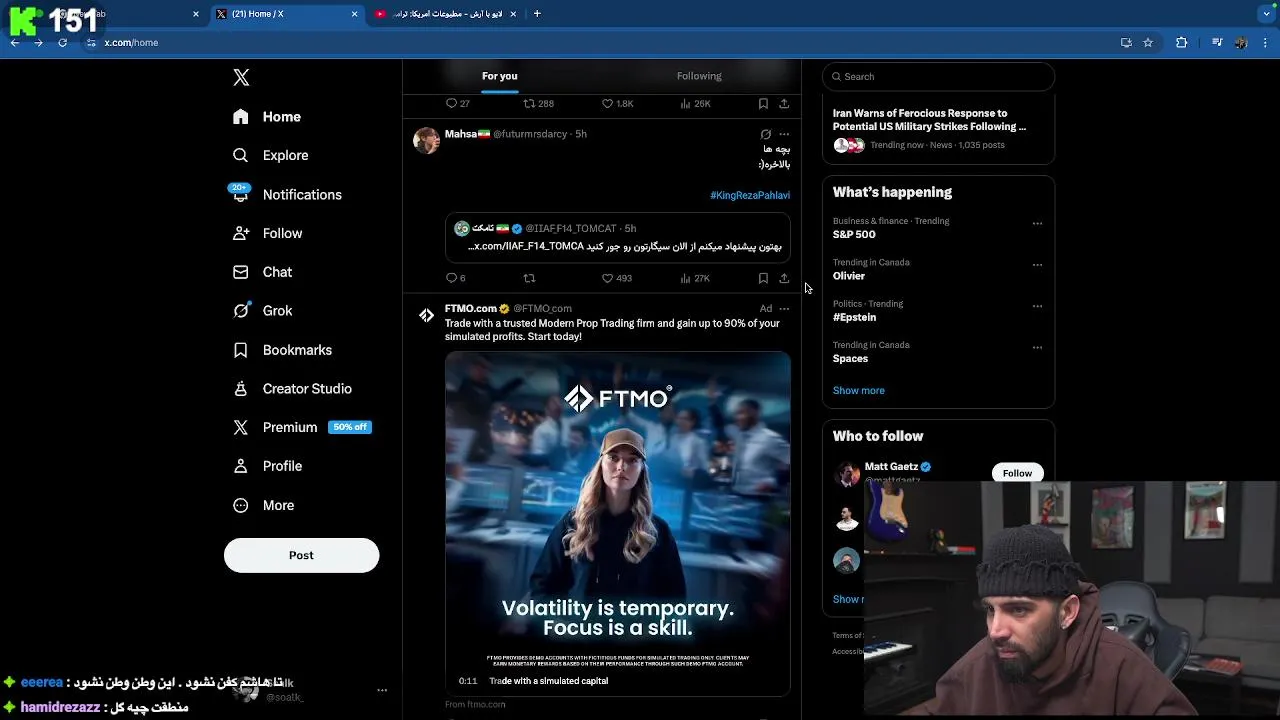The height and width of the screenshot is (720, 1280).
Task: Bookmark this page with the star icon
Action: point(1148,43)
